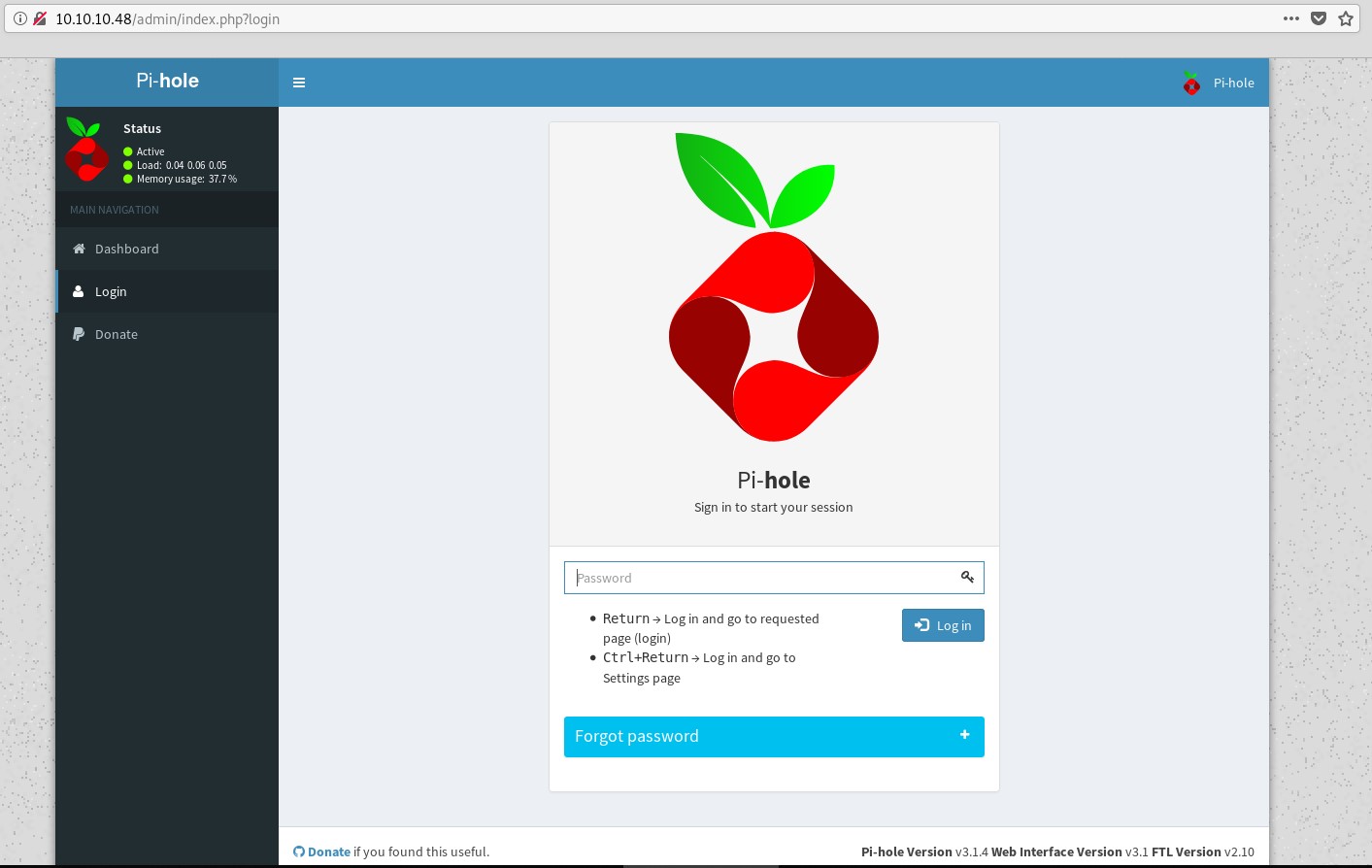Click the 'Ctrl+Return' shortcut hint text
Viewport: 1372px width, 868px height.
(x=646, y=657)
